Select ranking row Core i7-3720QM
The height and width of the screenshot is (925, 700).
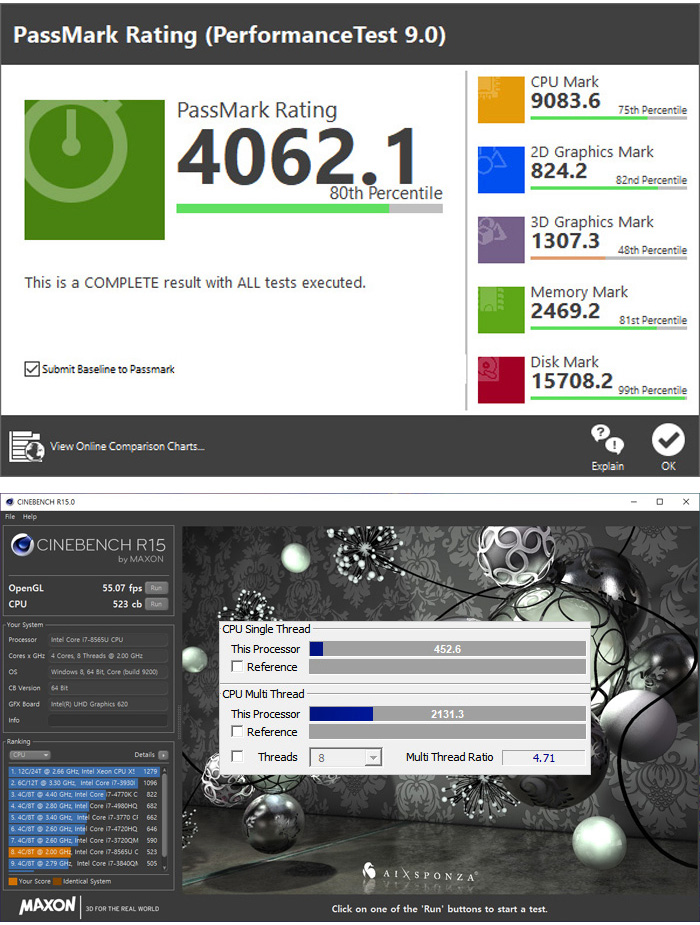coord(84,840)
